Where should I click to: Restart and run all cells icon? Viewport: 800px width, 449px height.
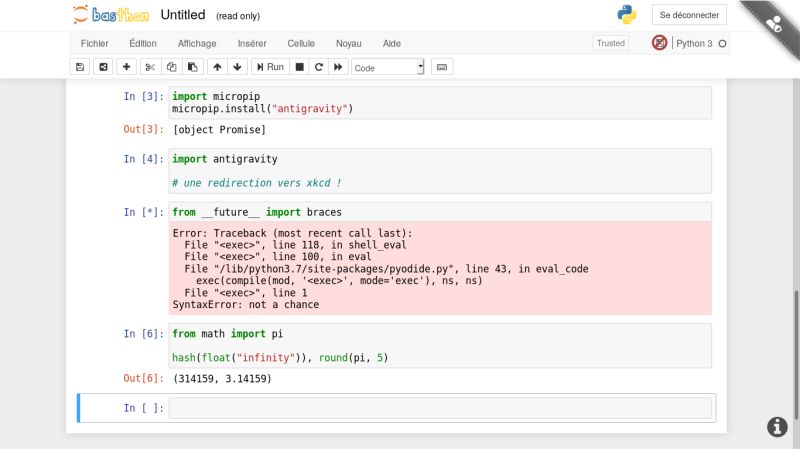pyautogui.click(x=338, y=67)
